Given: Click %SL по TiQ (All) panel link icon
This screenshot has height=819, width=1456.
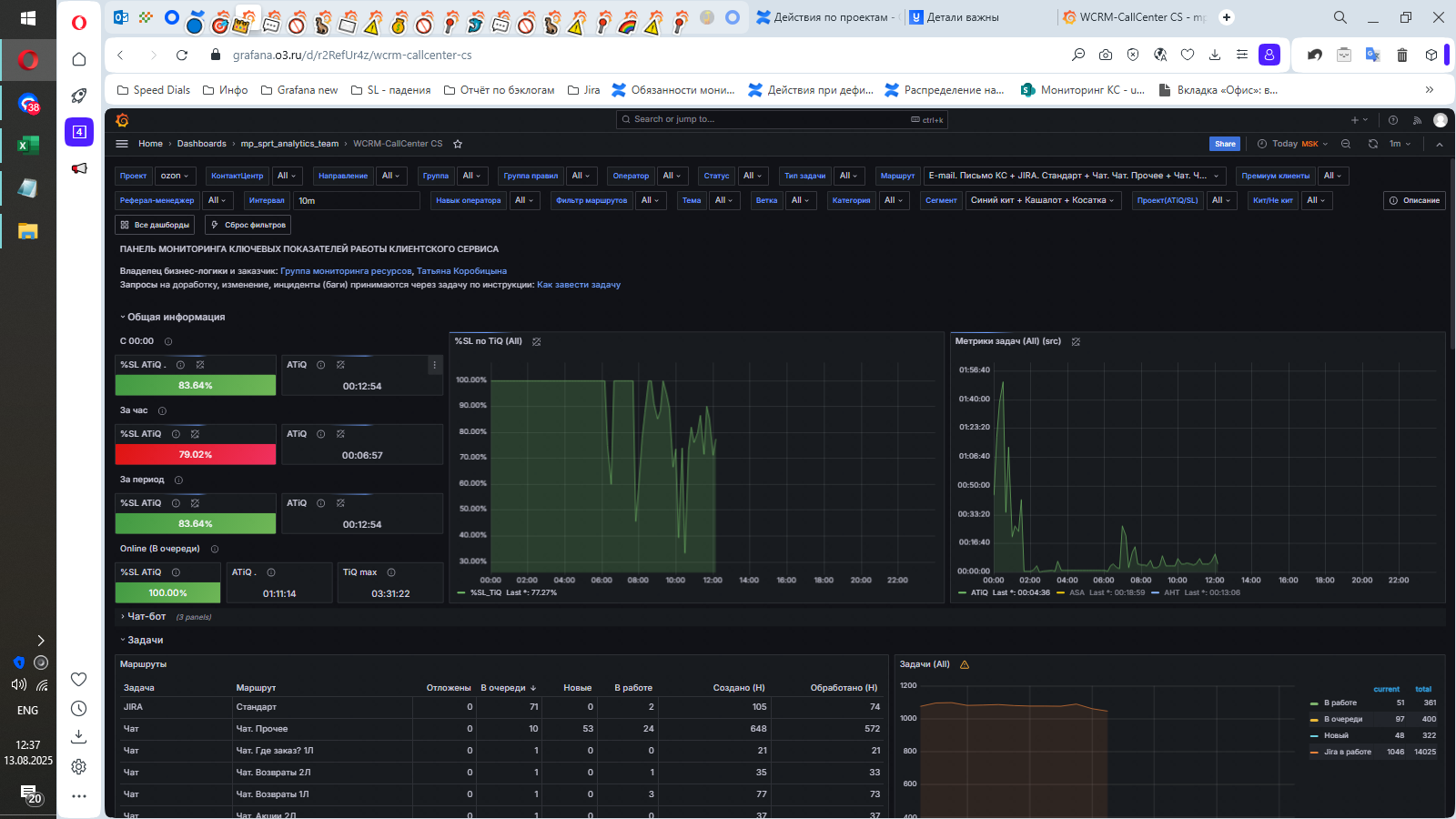Looking at the screenshot, I should pyautogui.click(x=537, y=341).
